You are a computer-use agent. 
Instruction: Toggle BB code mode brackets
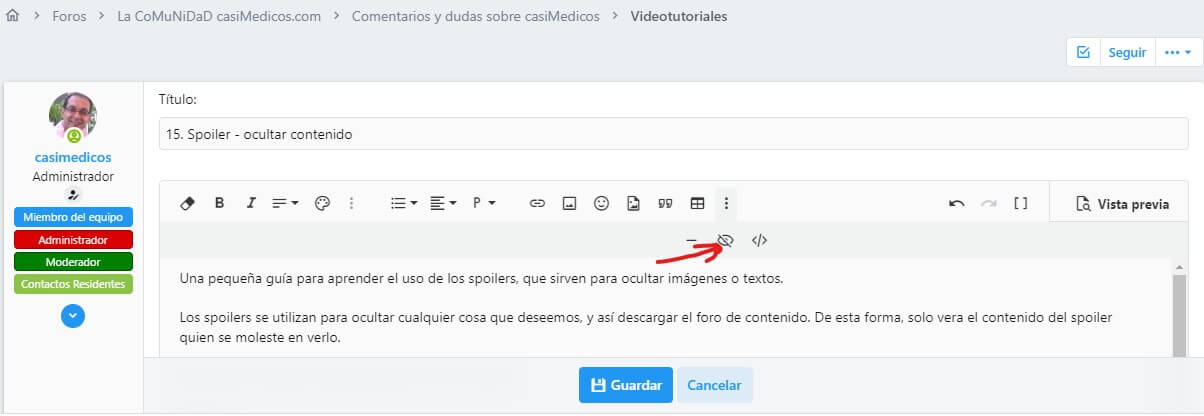click(1020, 203)
